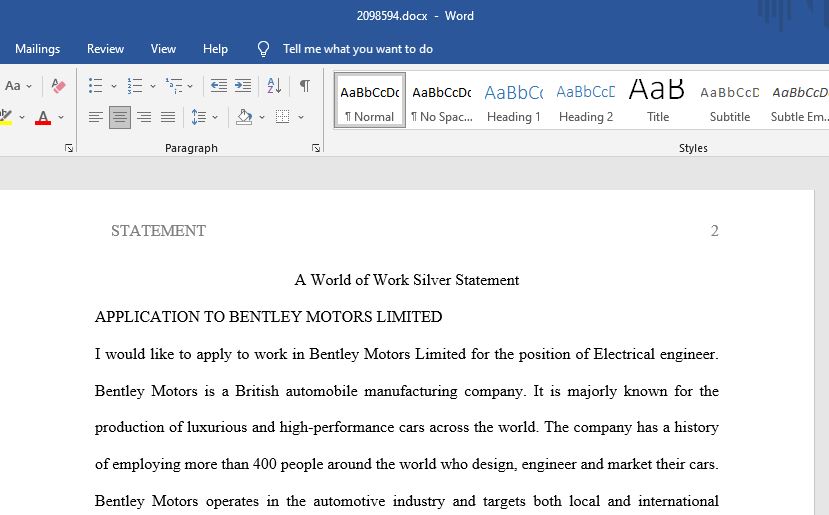
Task: Open Paragraph settings dialog launcher
Action: pos(316,148)
